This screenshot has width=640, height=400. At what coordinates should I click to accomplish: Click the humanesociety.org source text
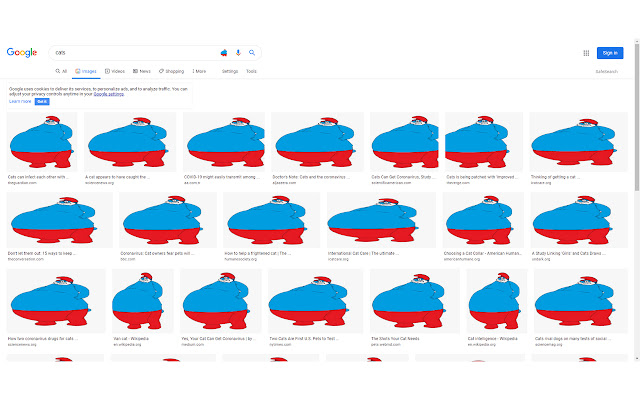click(x=240, y=259)
